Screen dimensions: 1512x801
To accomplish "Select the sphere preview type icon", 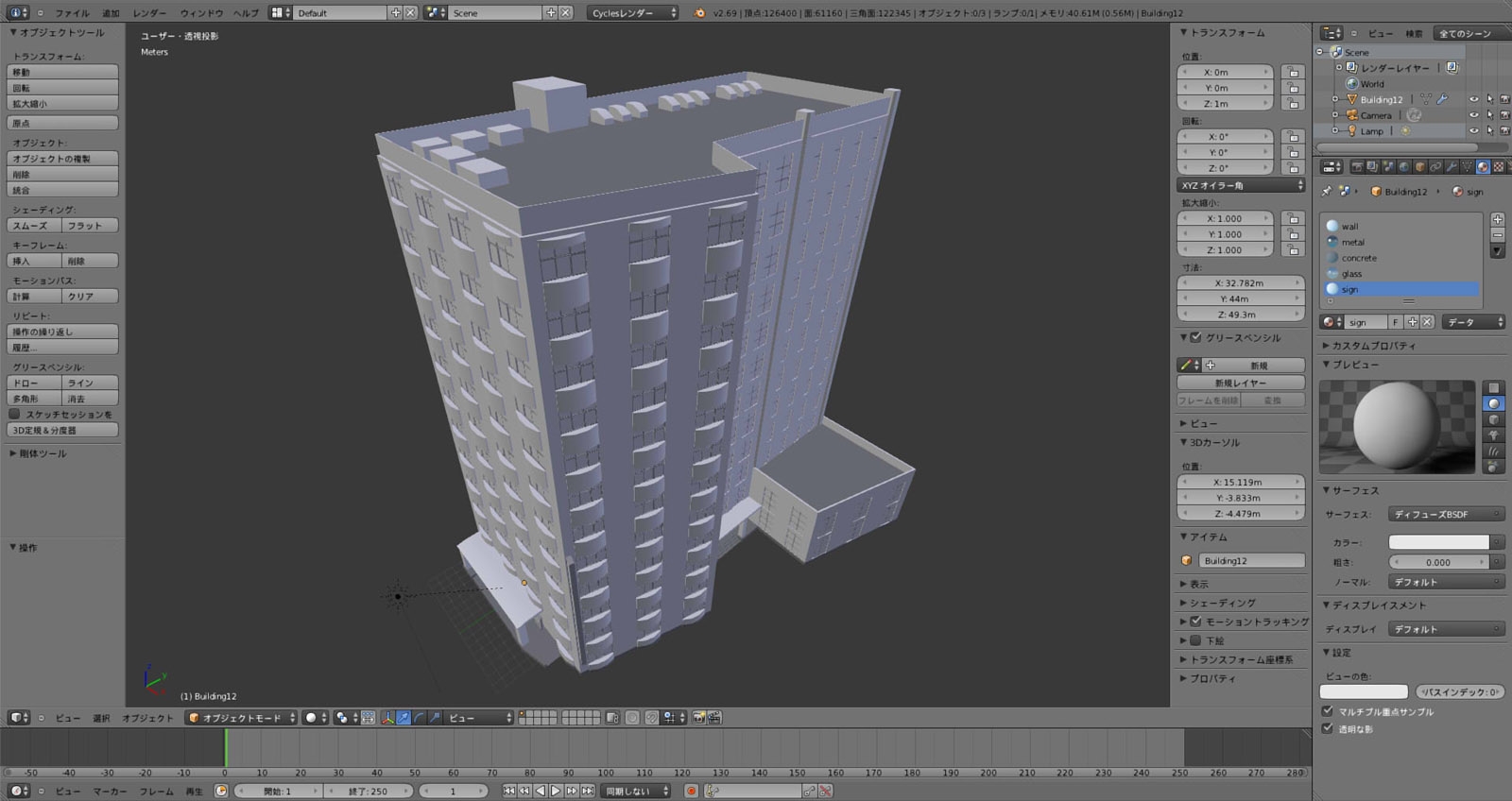I will 1493,403.
